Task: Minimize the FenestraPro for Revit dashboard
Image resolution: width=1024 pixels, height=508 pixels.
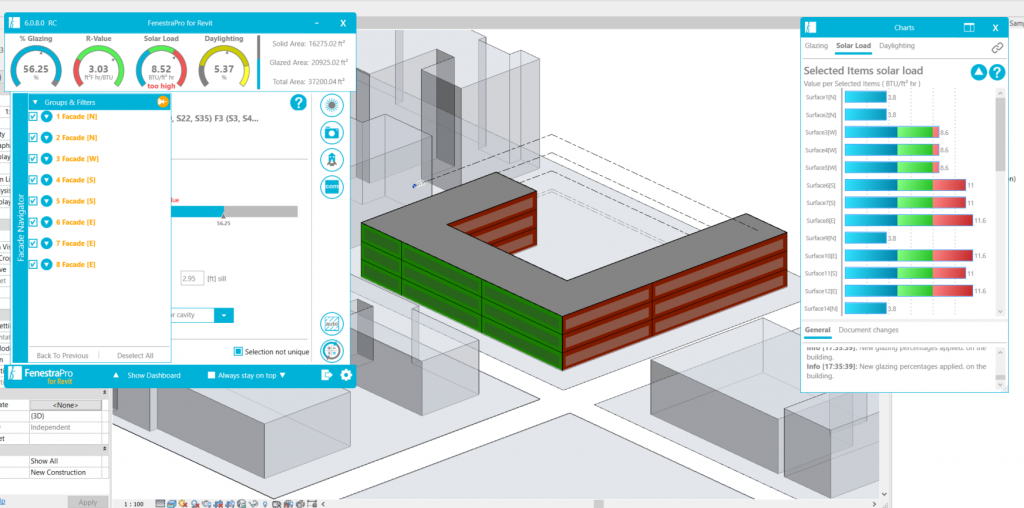Action: (317, 23)
